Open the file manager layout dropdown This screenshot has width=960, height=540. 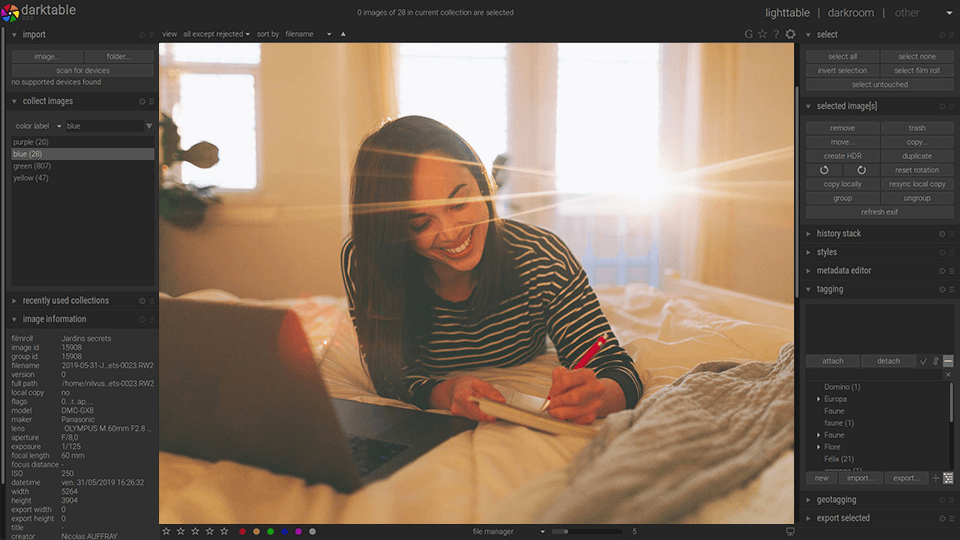click(508, 531)
